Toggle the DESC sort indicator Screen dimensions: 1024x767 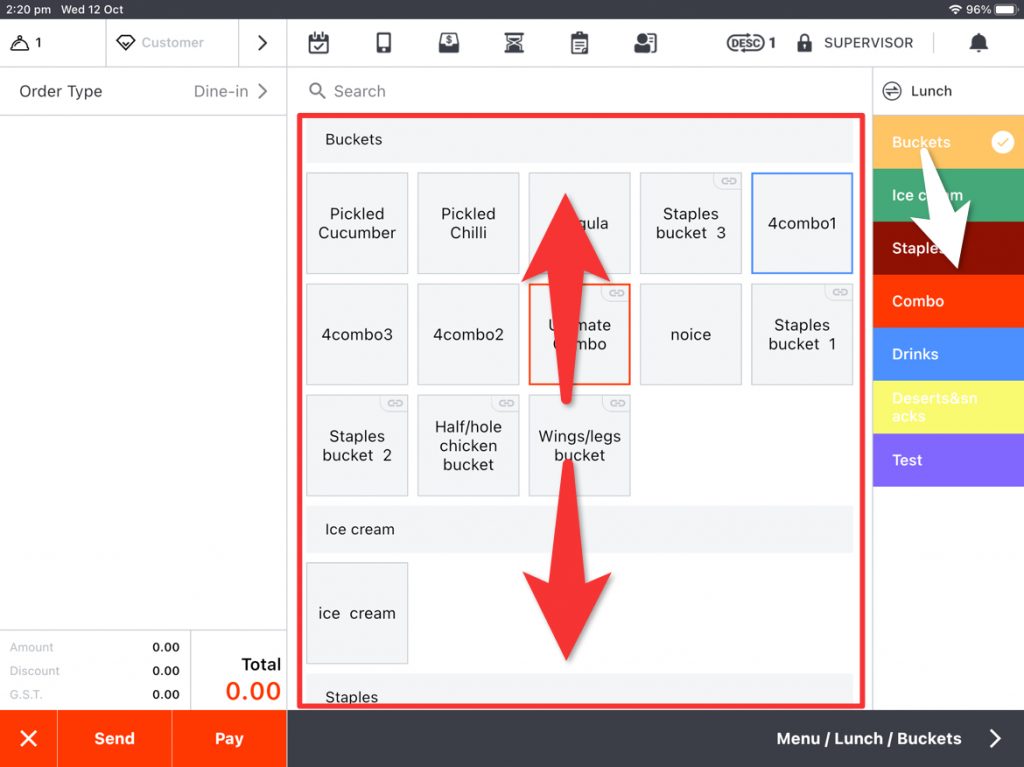coord(750,43)
